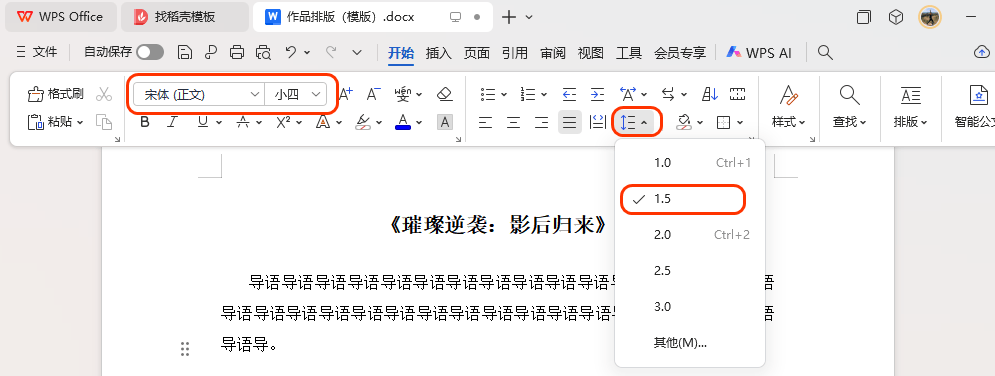Click the sort A-to-Z icon
The width and height of the screenshot is (995, 376).
click(x=709, y=94)
